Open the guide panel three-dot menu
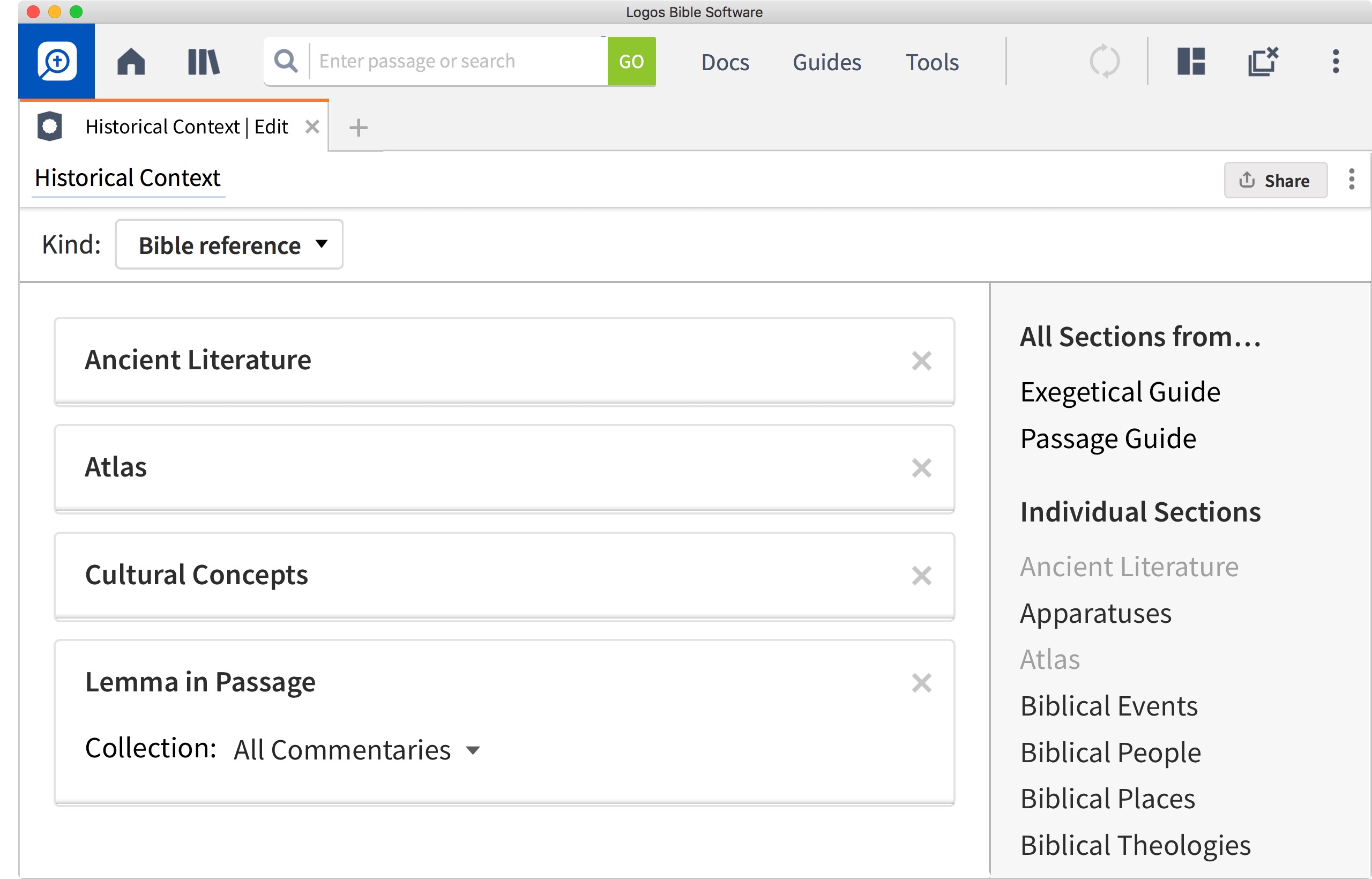This screenshot has height=879, width=1372. coord(1352,179)
